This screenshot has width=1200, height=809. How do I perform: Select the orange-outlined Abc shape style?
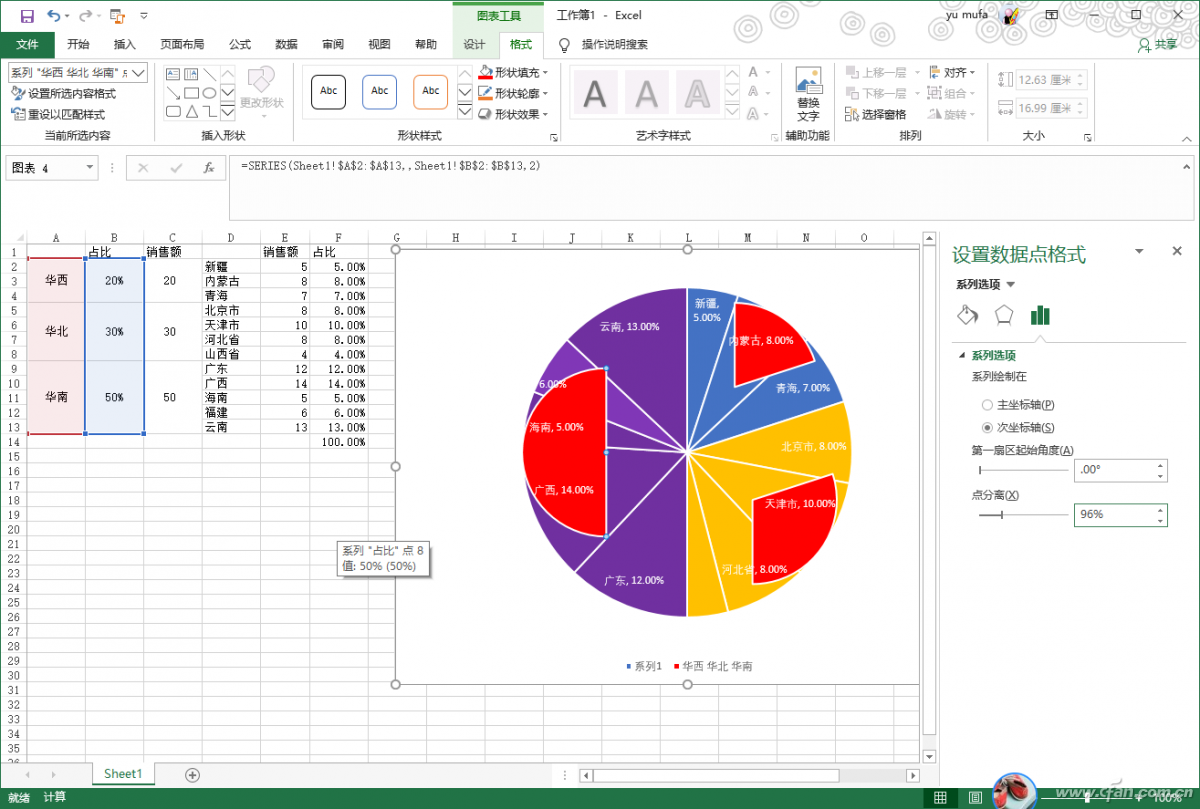(x=431, y=91)
